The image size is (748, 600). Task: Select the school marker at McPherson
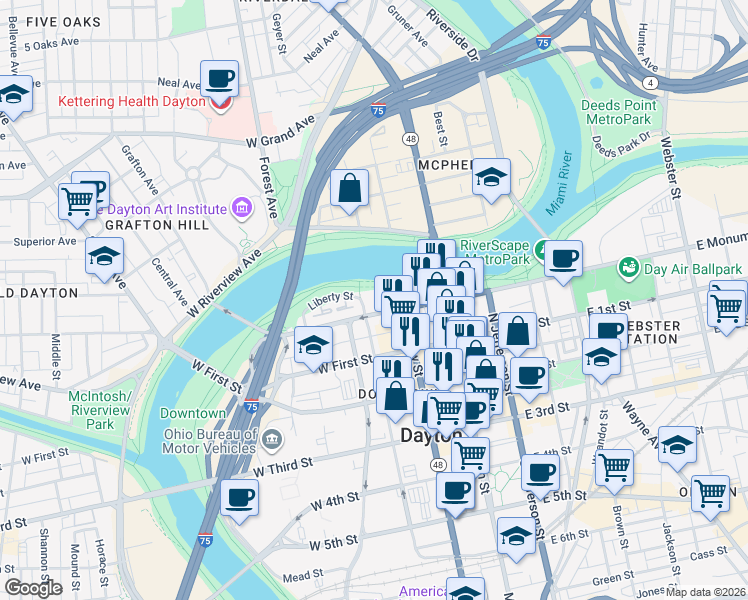[491, 177]
